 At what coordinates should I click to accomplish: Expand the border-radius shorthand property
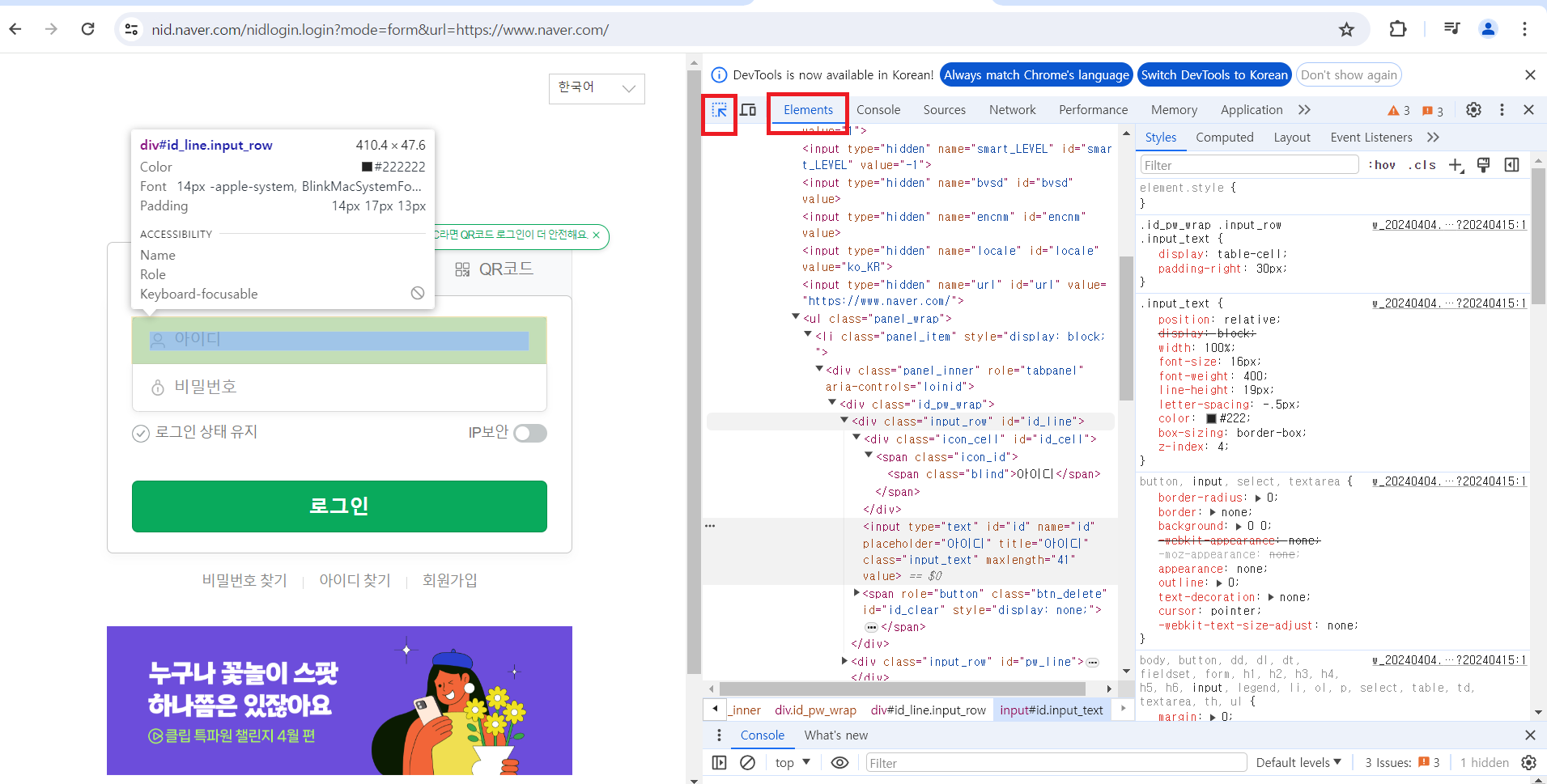(x=1258, y=498)
